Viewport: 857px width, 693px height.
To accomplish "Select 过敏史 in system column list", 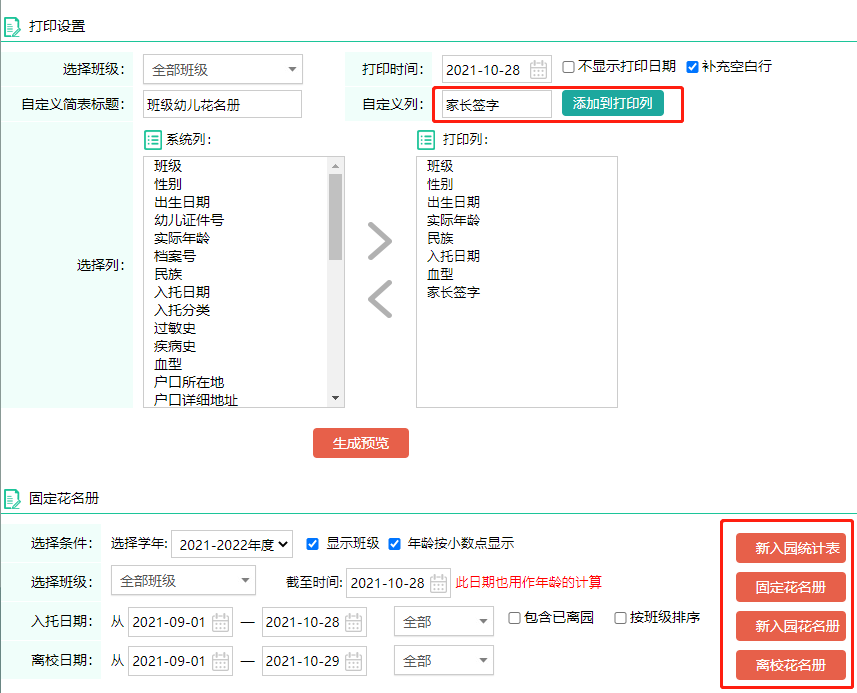I will coord(175,328).
